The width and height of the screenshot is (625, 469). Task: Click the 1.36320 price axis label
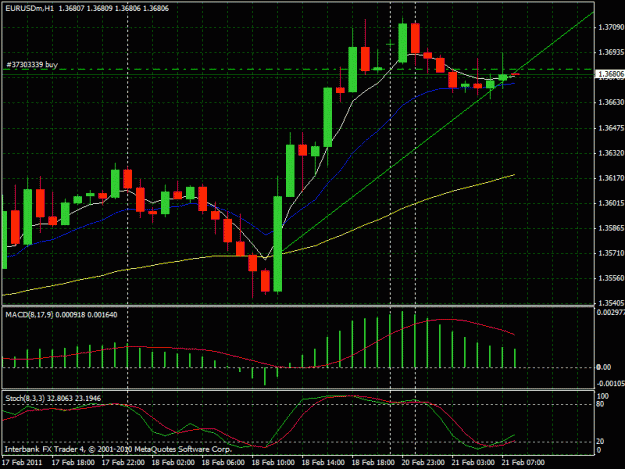(x=611, y=153)
